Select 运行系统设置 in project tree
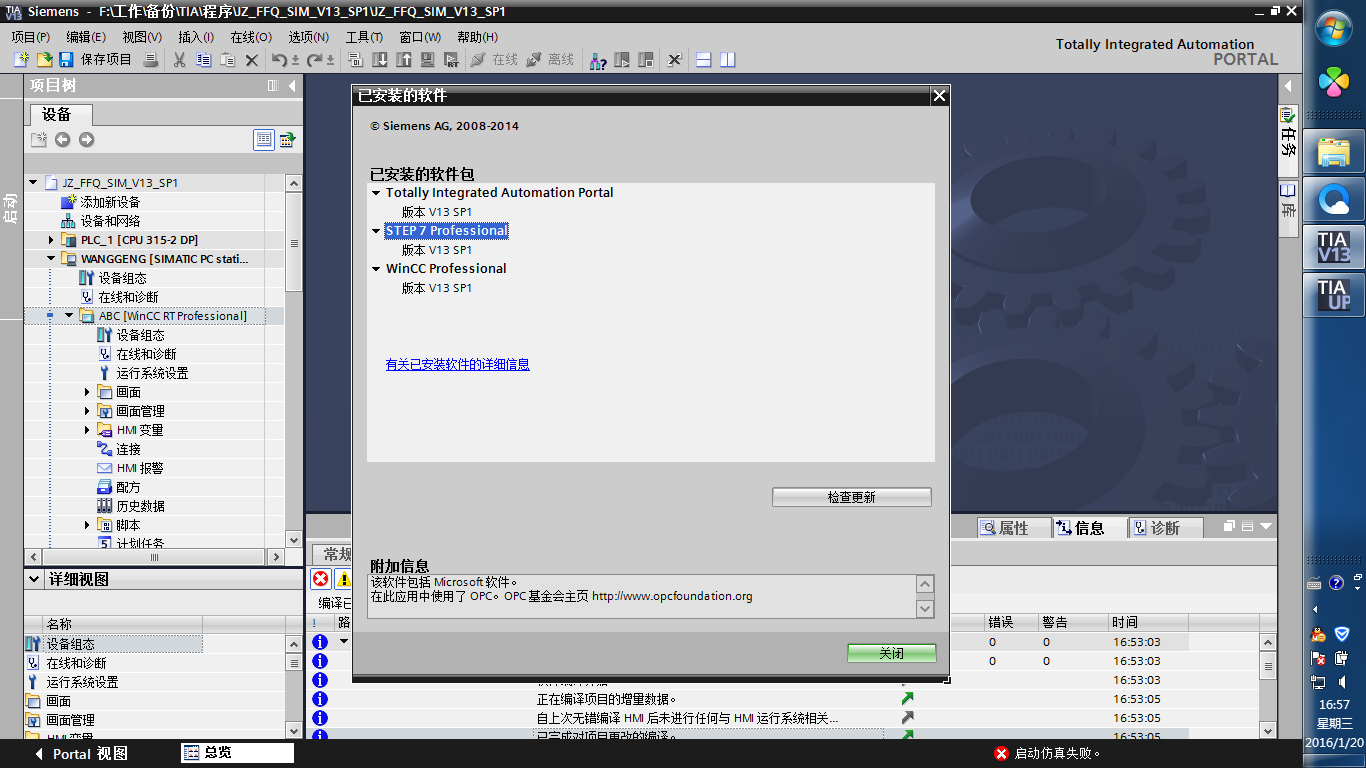The image size is (1366, 768). 152,373
